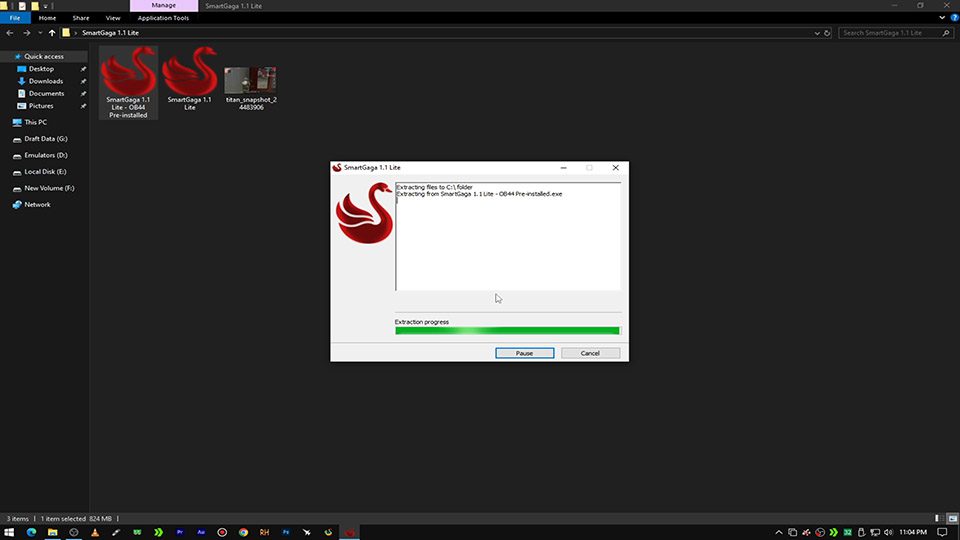The image size is (960, 540).
Task: Open the Emulators (D:) drive
Action: (x=45, y=156)
